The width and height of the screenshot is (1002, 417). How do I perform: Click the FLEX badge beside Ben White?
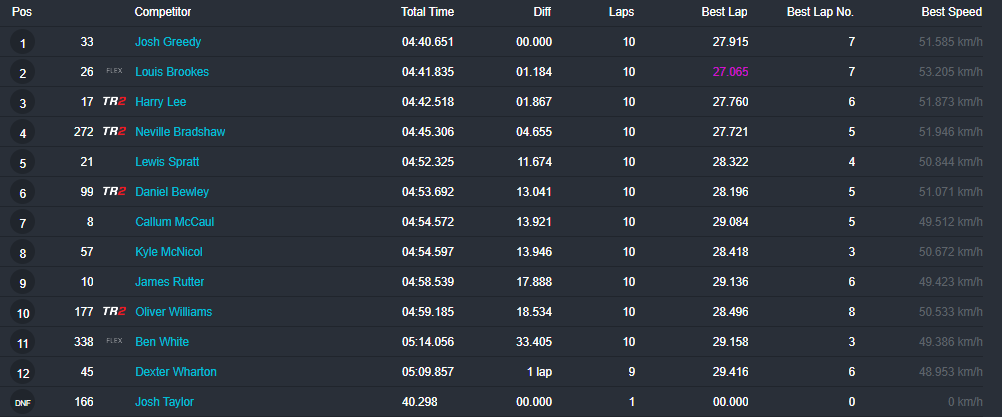pos(114,342)
